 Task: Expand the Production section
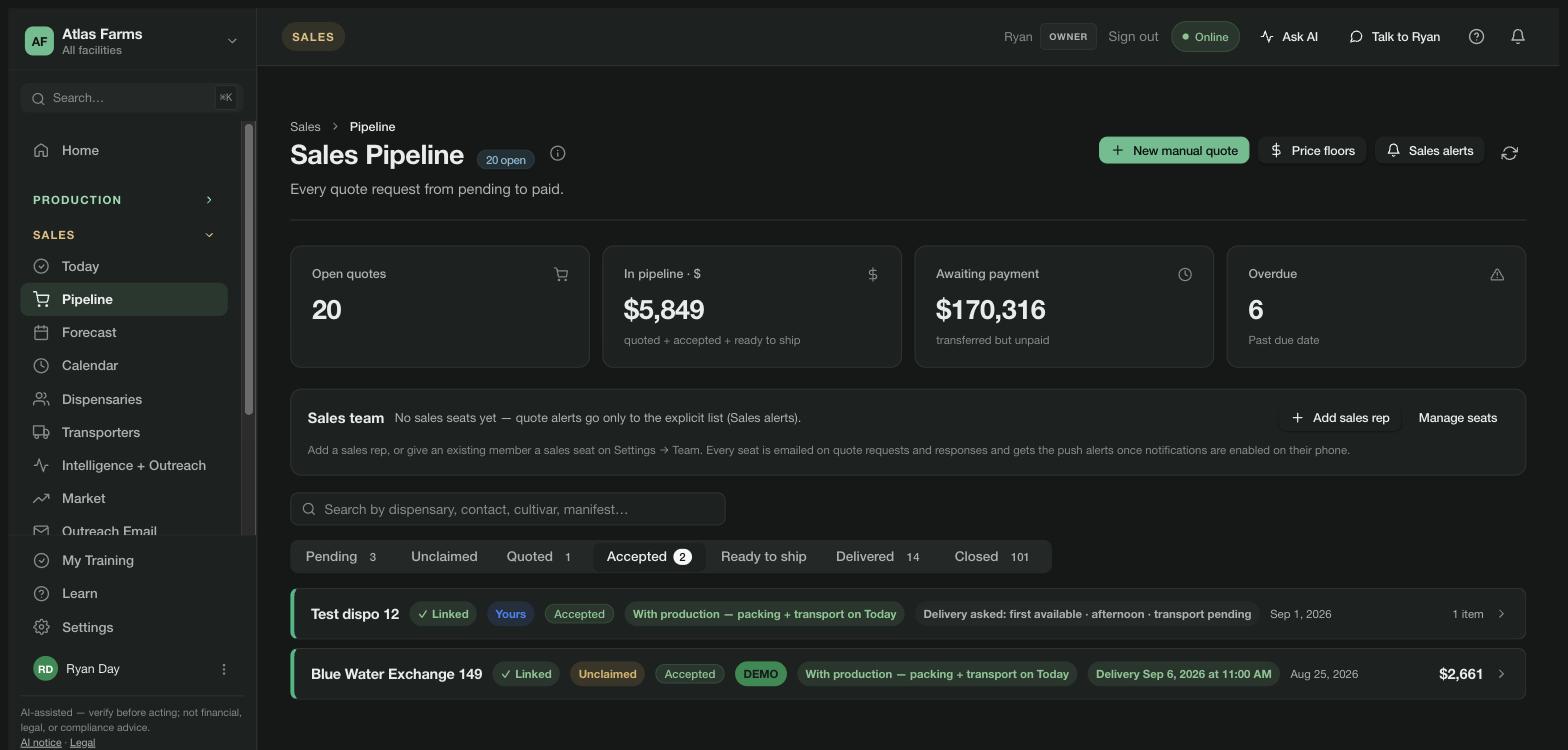tap(124, 200)
